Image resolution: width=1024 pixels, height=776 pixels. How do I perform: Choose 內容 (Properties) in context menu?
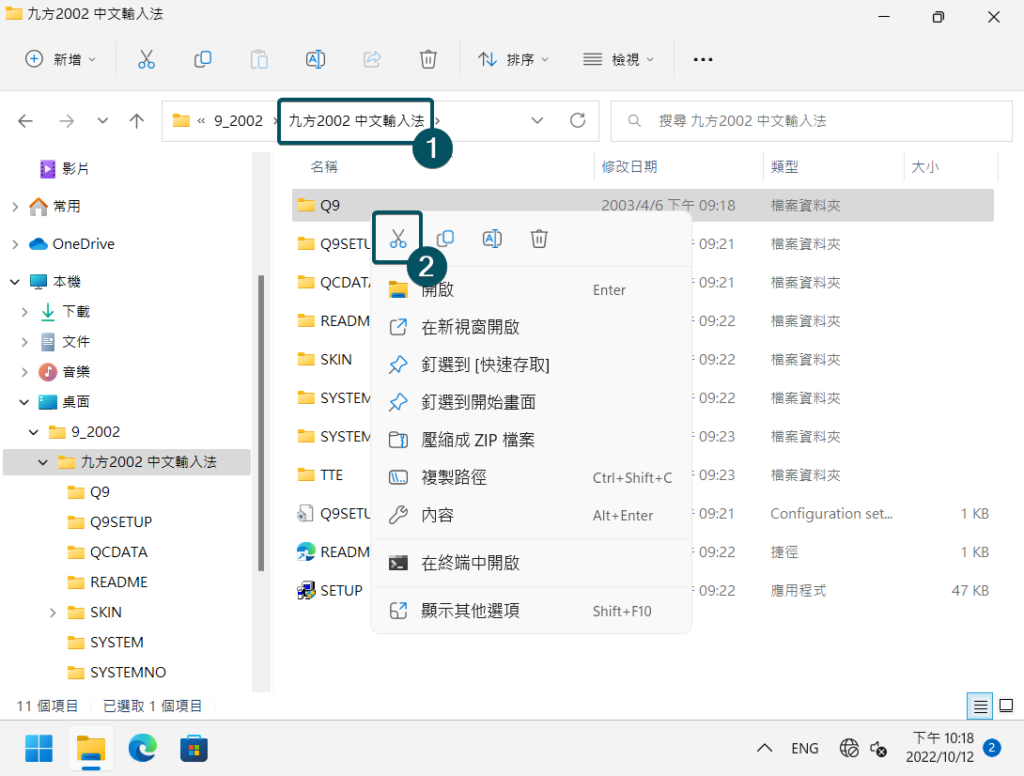[x=530, y=515]
